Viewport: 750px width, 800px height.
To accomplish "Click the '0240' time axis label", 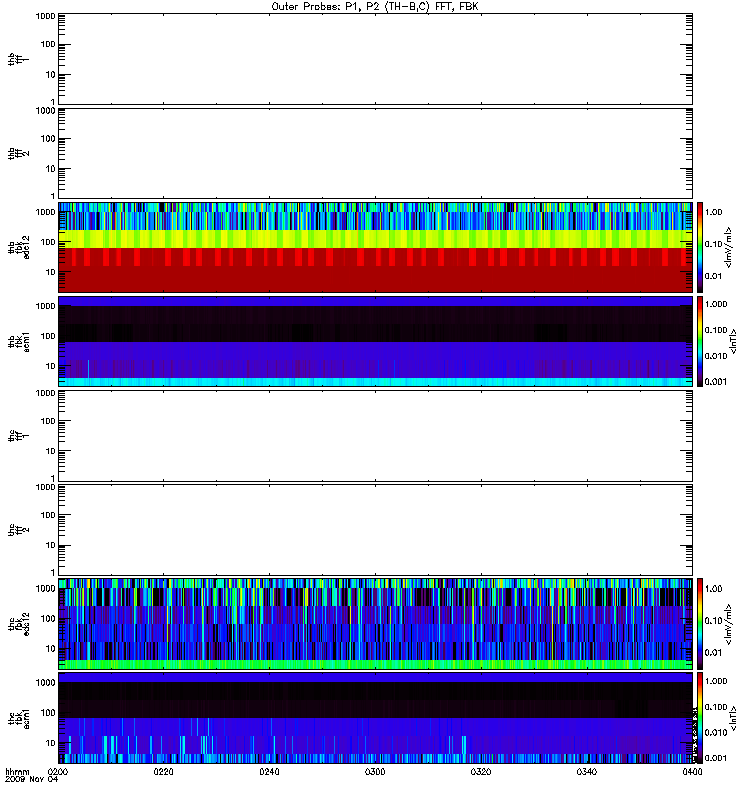I will pos(269,772).
